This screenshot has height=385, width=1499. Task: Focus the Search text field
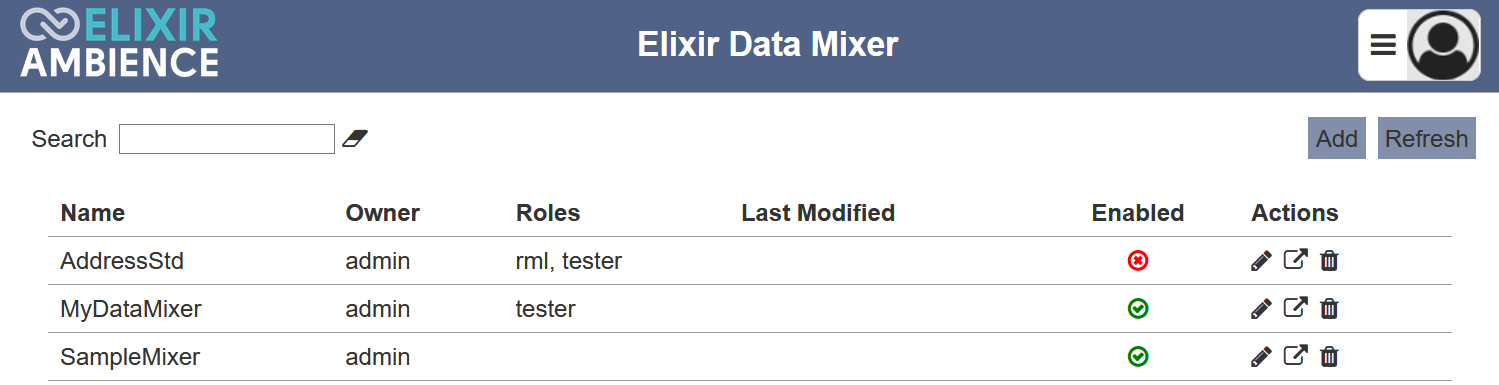click(227, 139)
